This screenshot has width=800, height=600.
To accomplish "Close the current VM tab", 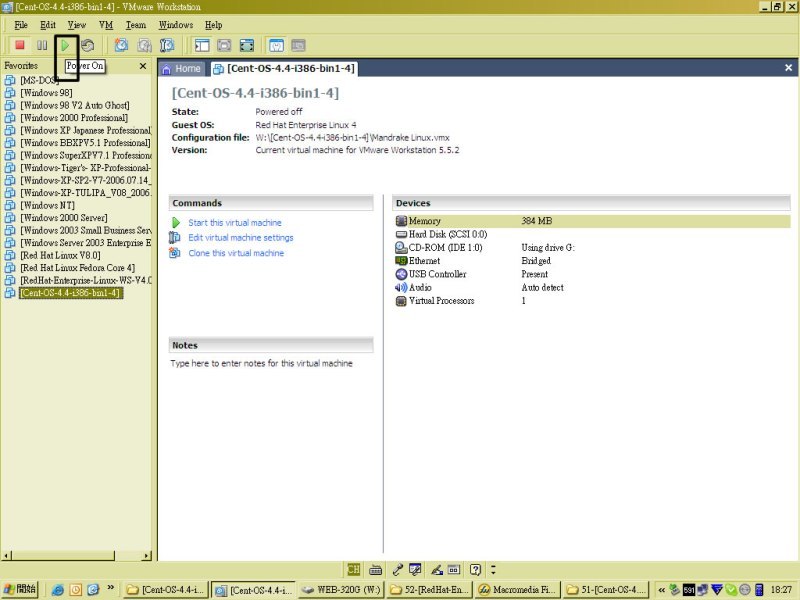I will point(788,68).
